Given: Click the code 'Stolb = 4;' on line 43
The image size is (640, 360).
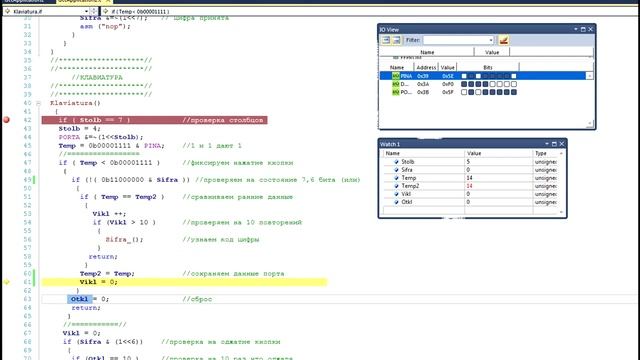Looking at the screenshot, I should pyautogui.click(x=79, y=129).
